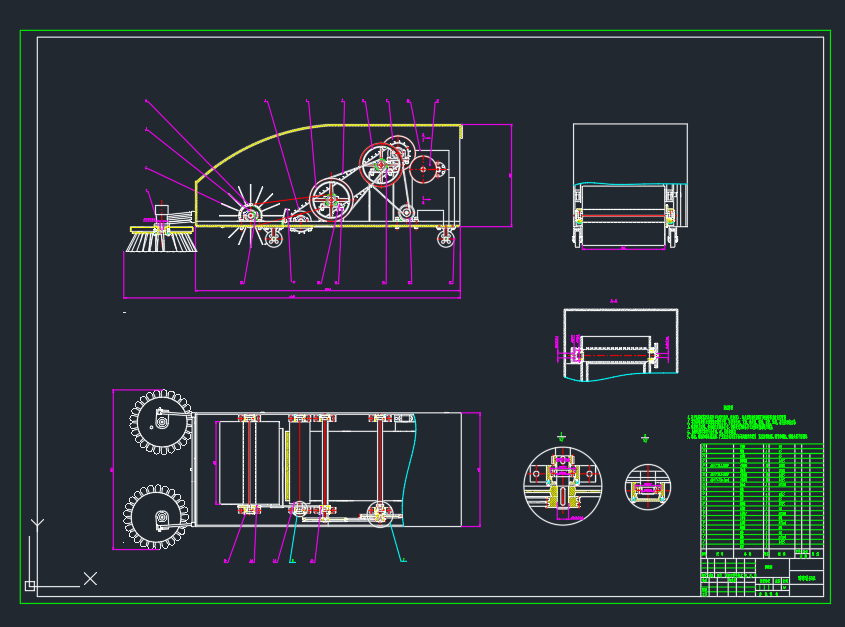Image resolution: width=845 pixels, height=627 pixels.
Task: Select the rear caster wheel in side view
Action: point(446,238)
